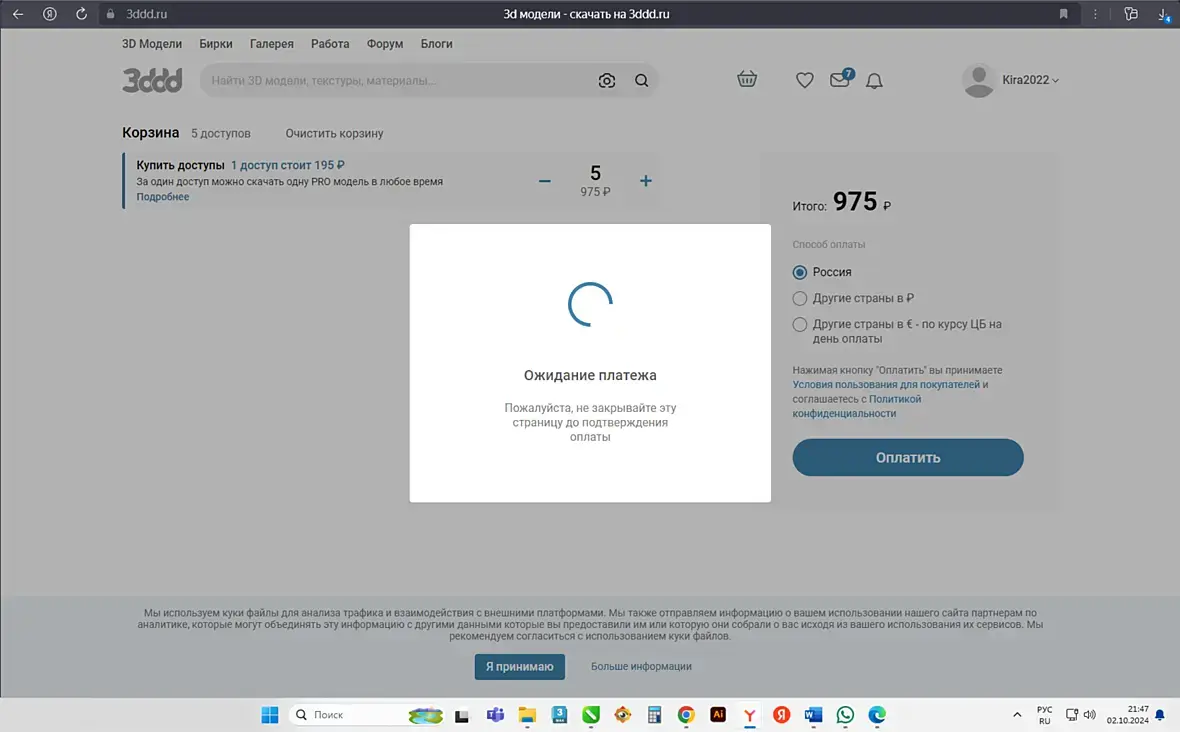Open Microsoft Edge from the taskbar
Screen dimensions: 1180x732
tap(877, 715)
